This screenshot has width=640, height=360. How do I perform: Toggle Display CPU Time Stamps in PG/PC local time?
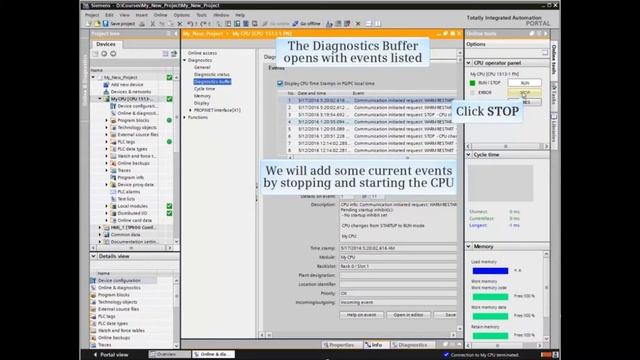tap(280, 83)
